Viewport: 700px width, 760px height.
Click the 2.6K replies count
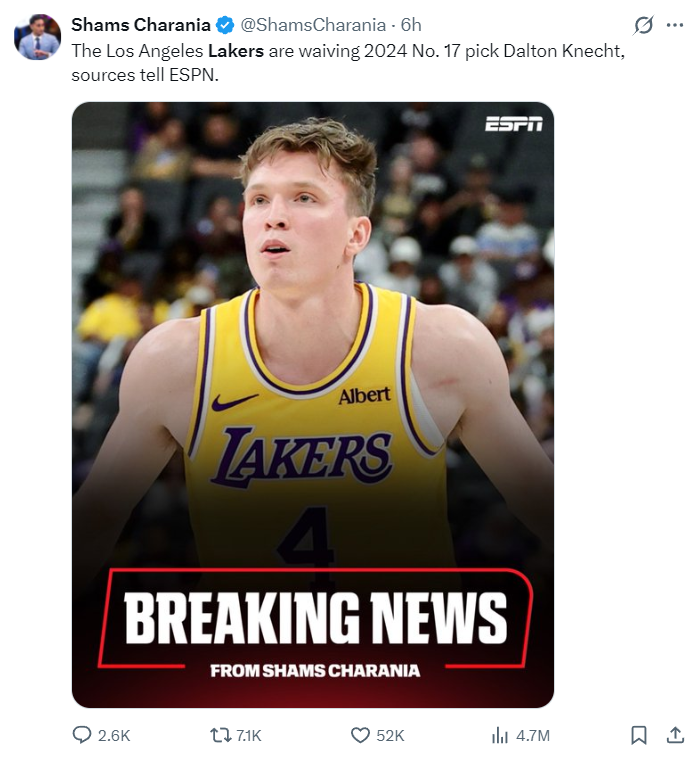click(x=114, y=736)
